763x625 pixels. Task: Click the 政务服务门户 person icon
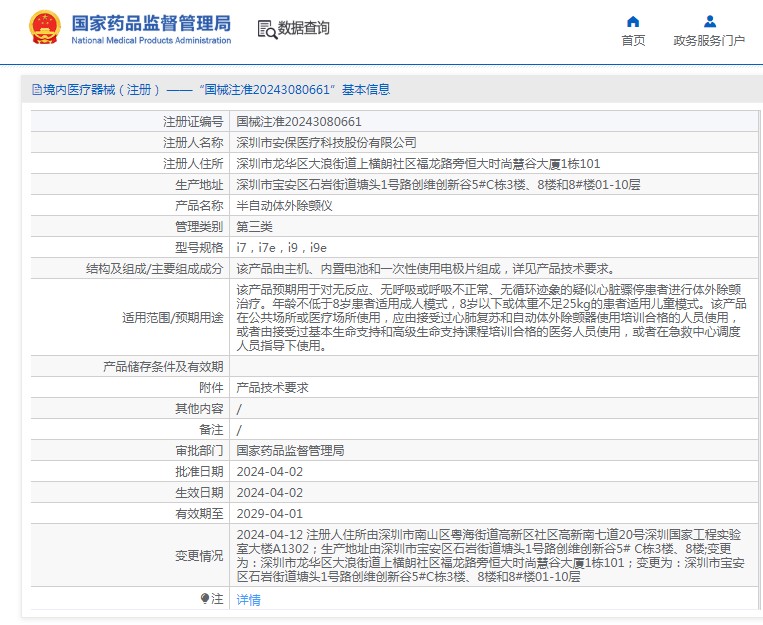click(x=709, y=21)
